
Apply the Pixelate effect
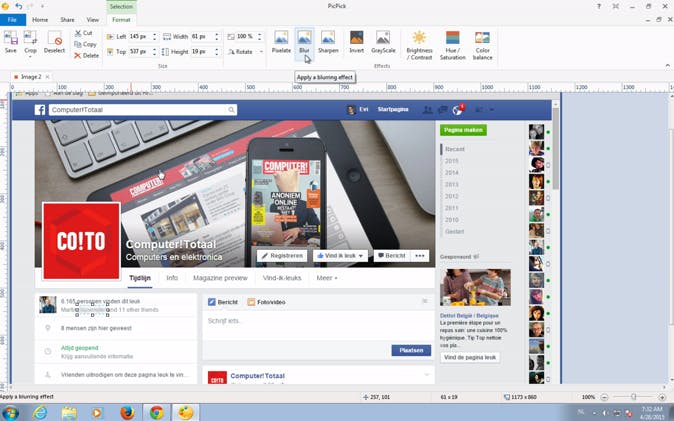281,42
